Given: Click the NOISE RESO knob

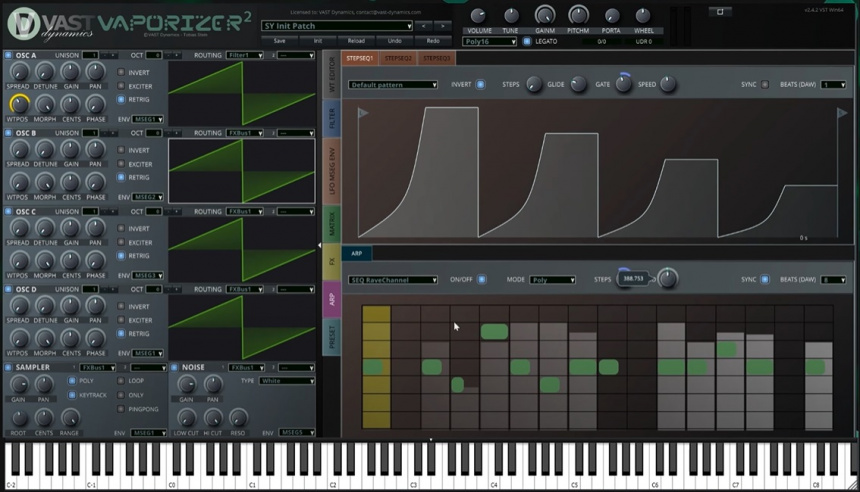Looking at the screenshot, I should point(237,419).
